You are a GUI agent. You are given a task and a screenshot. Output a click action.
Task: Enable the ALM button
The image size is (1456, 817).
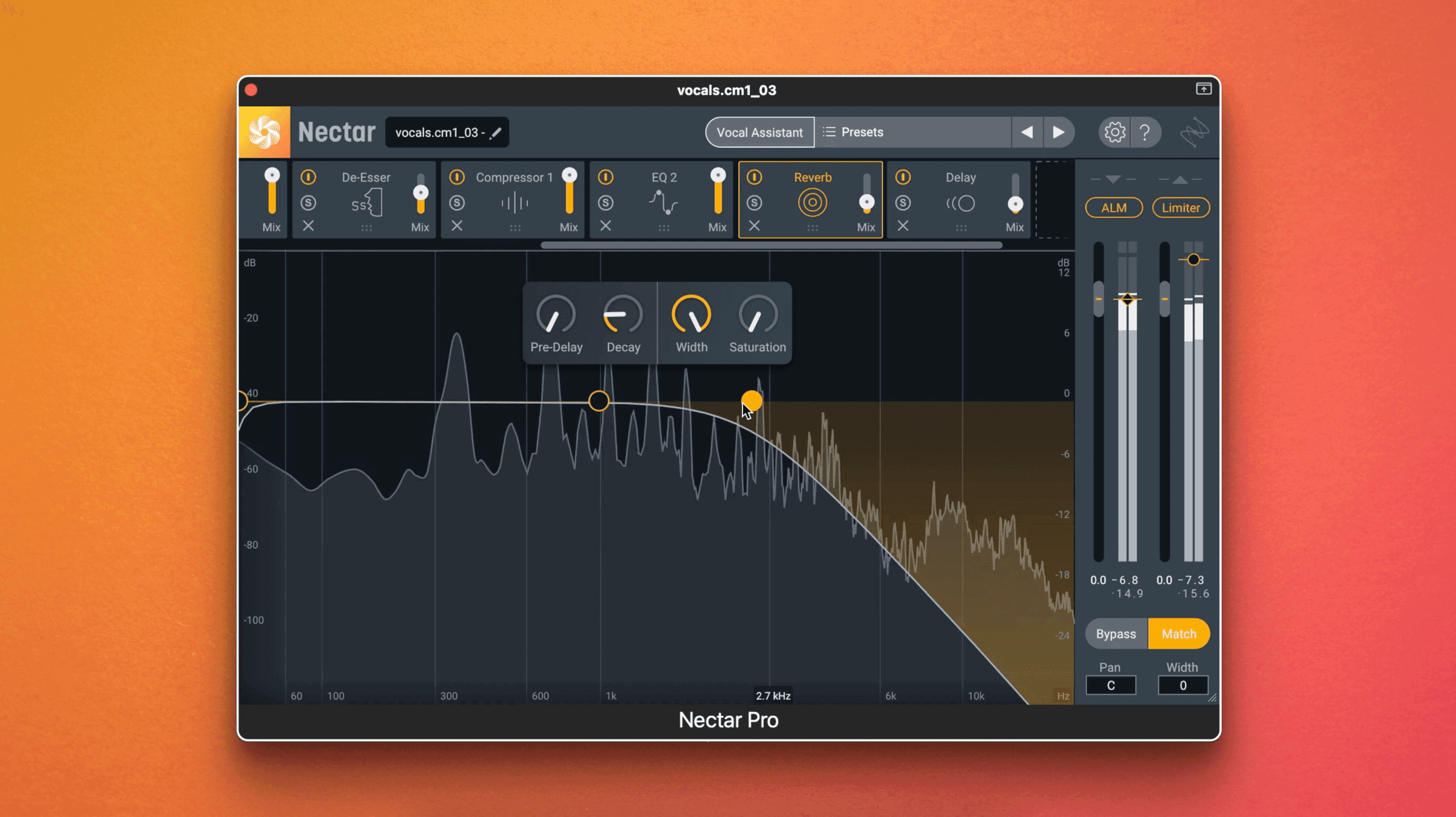(x=1114, y=207)
